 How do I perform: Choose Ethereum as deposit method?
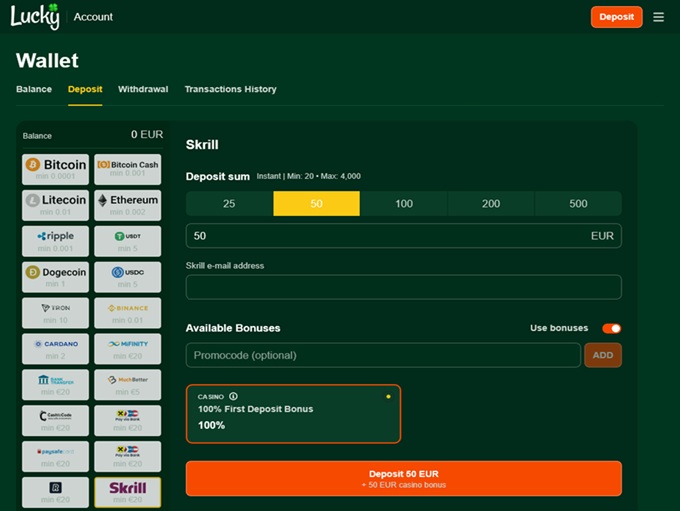127,204
